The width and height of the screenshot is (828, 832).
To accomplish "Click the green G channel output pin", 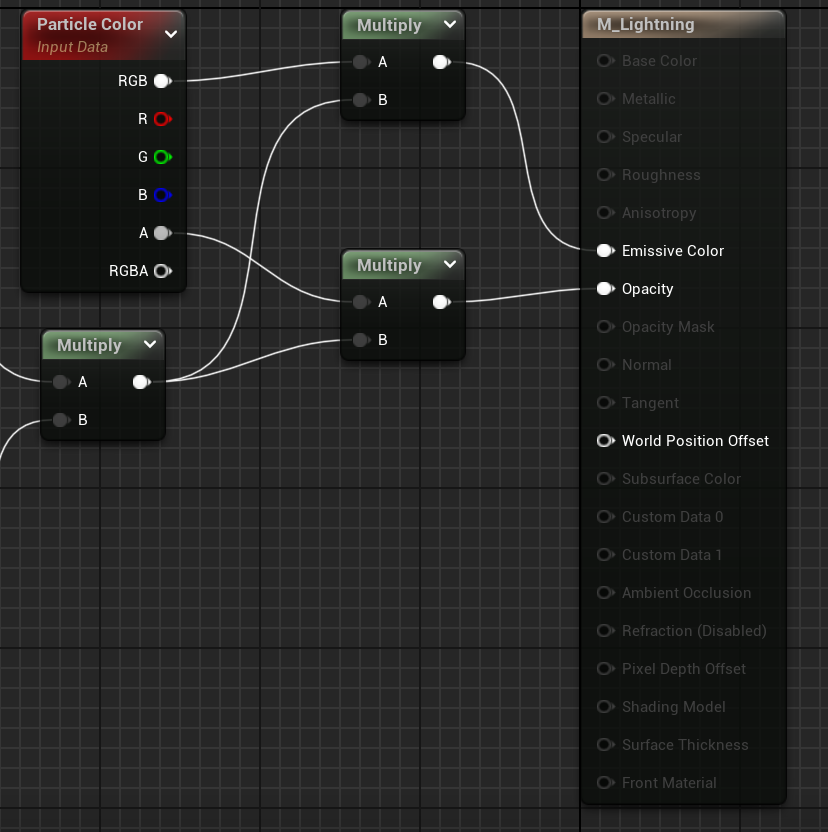I will pyautogui.click(x=161, y=157).
